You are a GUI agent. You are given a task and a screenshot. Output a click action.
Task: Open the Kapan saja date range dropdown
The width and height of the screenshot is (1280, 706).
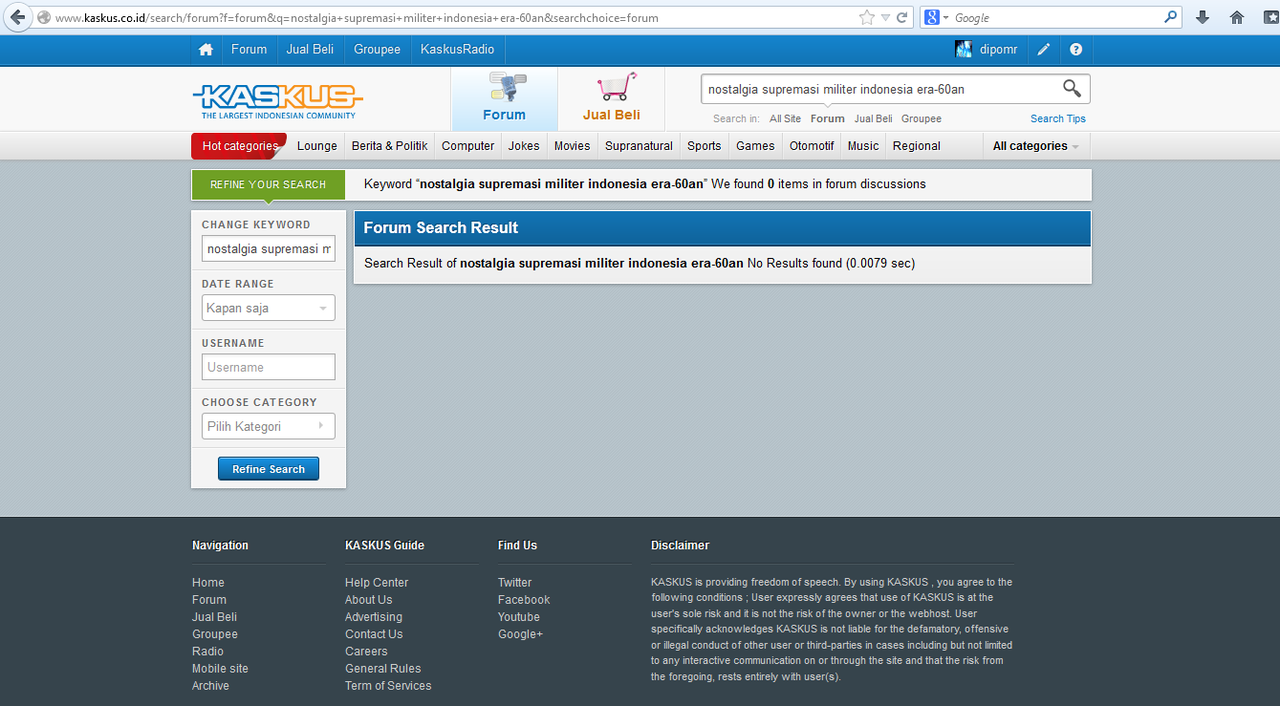268,308
